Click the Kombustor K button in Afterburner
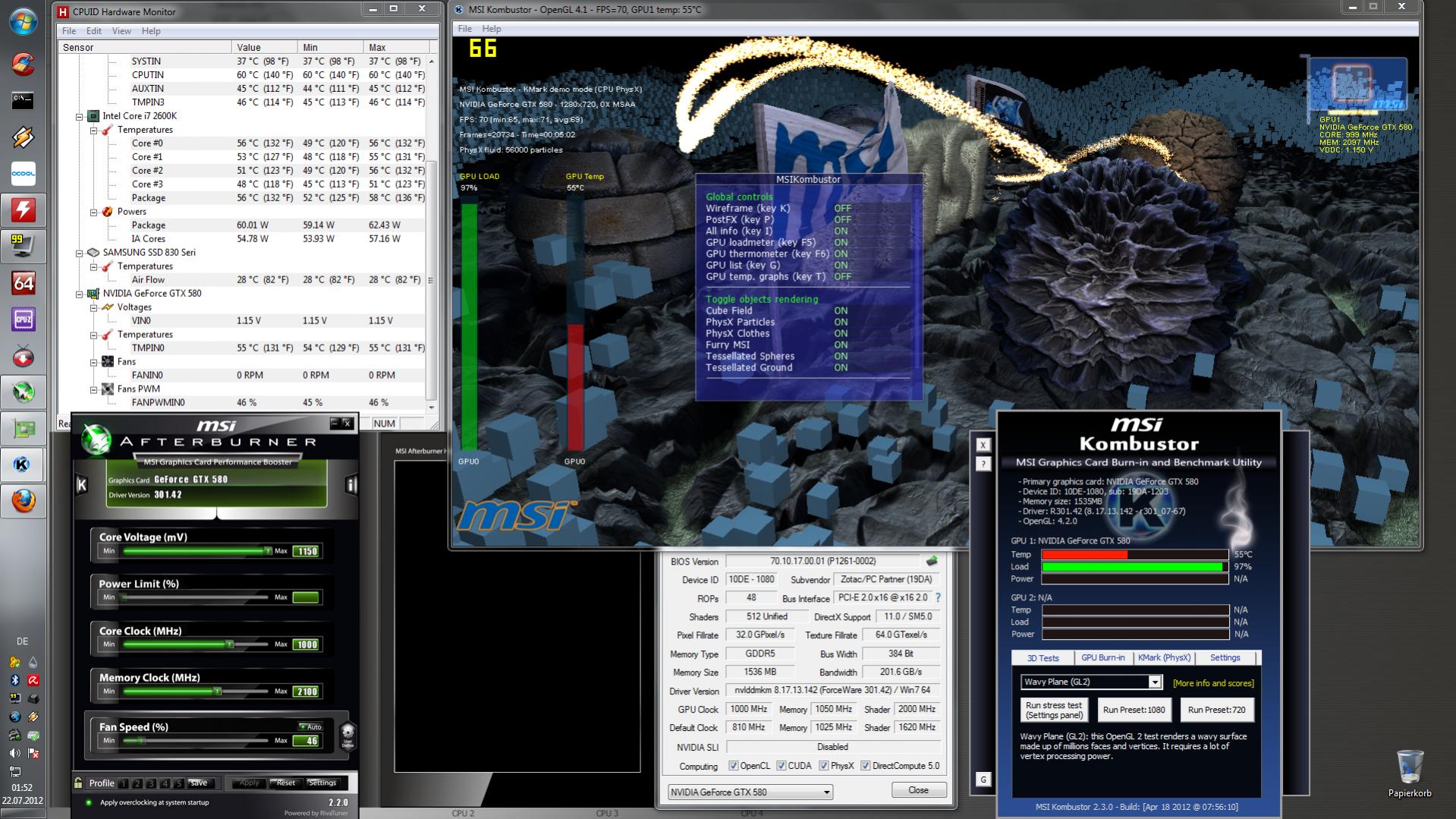The width and height of the screenshot is (1456, 819). (82, 485)
